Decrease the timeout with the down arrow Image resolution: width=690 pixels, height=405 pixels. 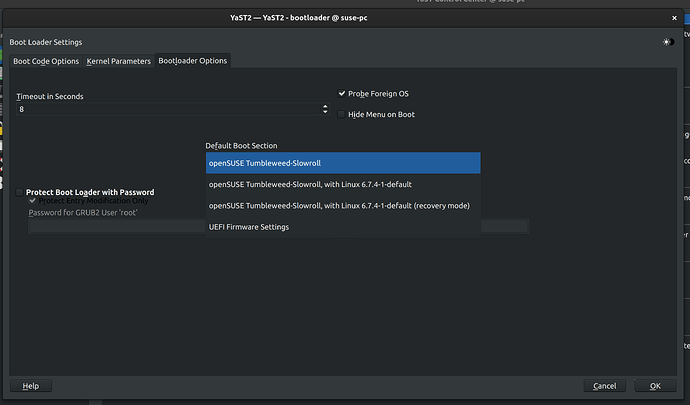tap(325, 112)
